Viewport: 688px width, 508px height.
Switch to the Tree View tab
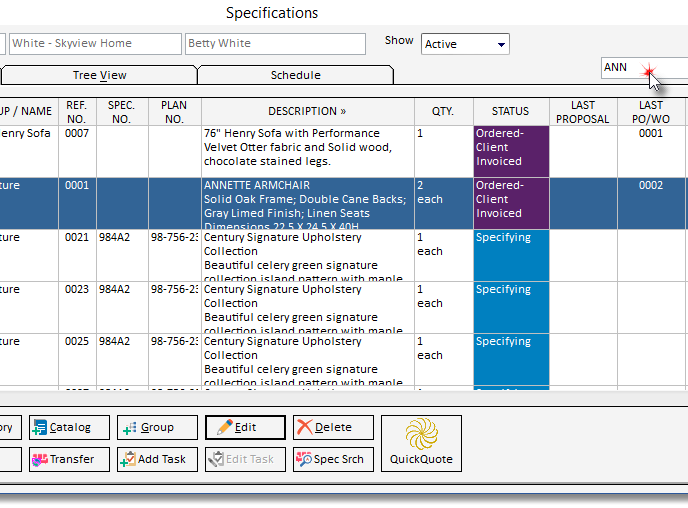(x=99, y=75)
